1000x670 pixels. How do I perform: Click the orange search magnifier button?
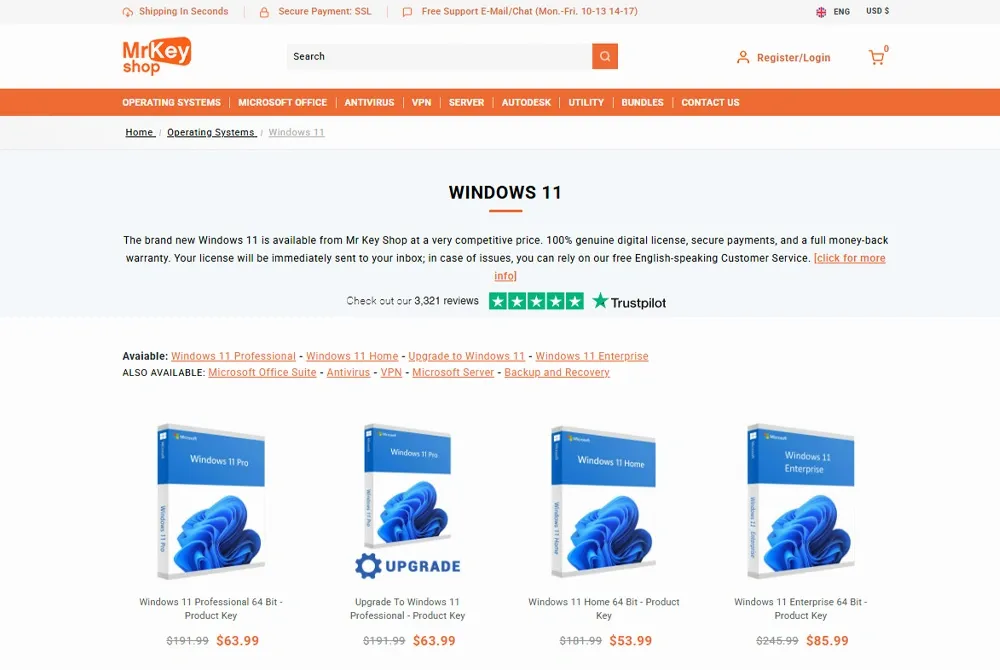pos(605,56)
